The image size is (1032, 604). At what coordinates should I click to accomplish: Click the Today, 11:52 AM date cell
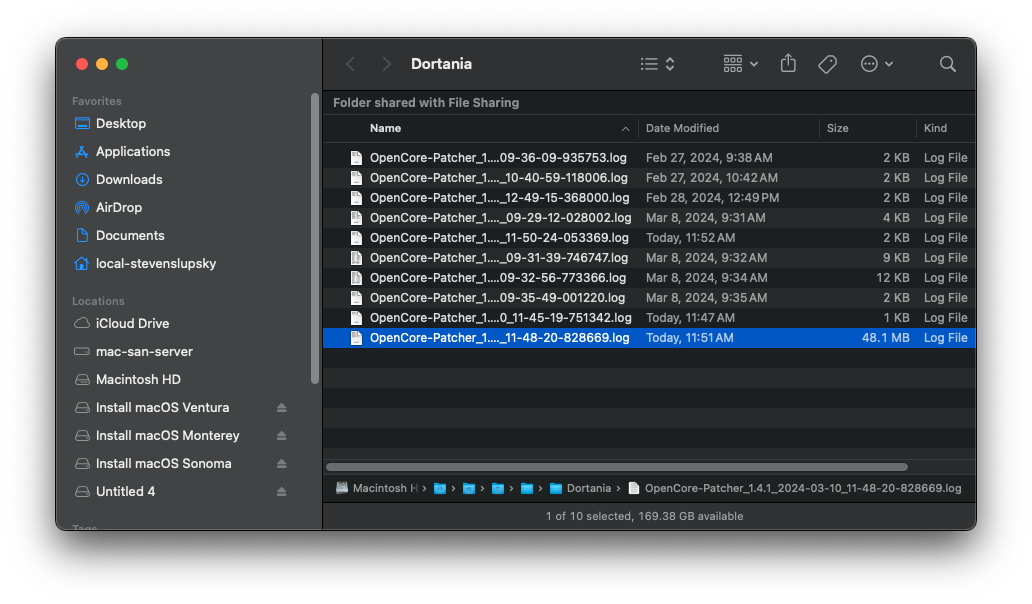[x=690, y=238]
